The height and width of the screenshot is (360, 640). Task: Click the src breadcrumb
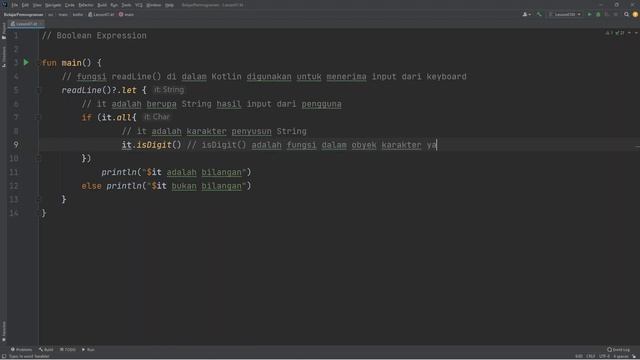51,15
